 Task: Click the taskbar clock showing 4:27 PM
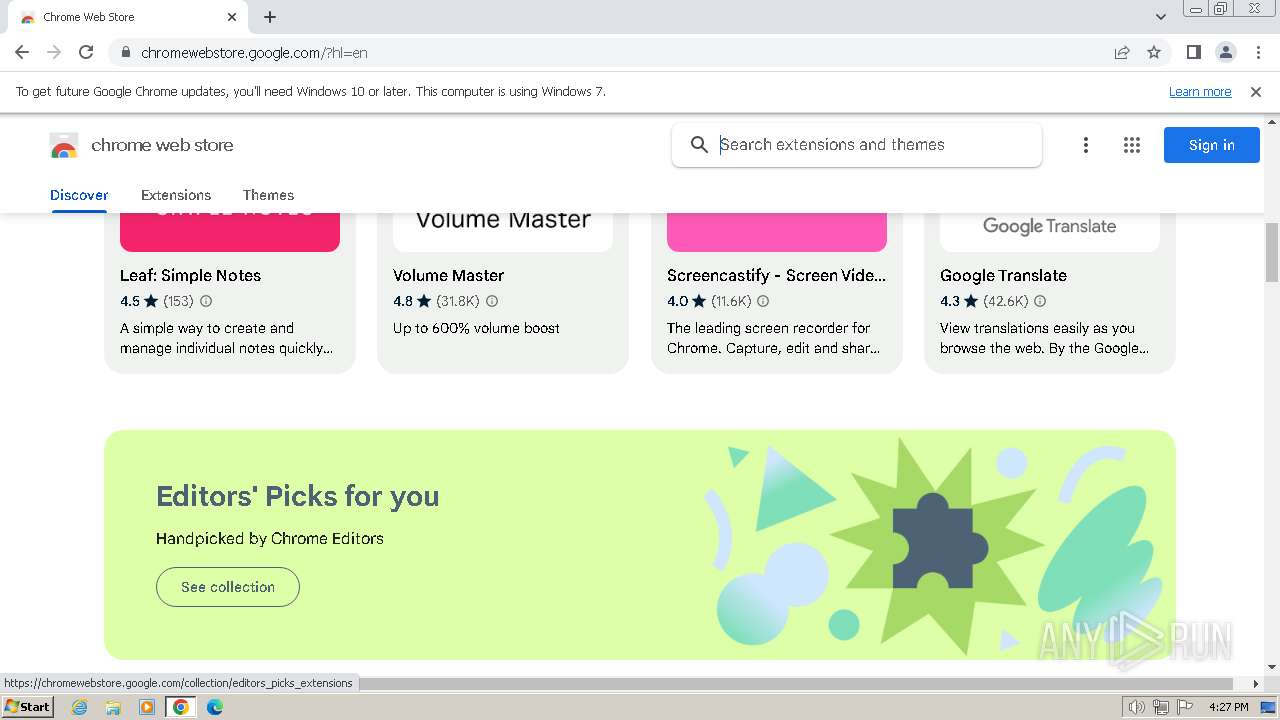pos(1228,707)
